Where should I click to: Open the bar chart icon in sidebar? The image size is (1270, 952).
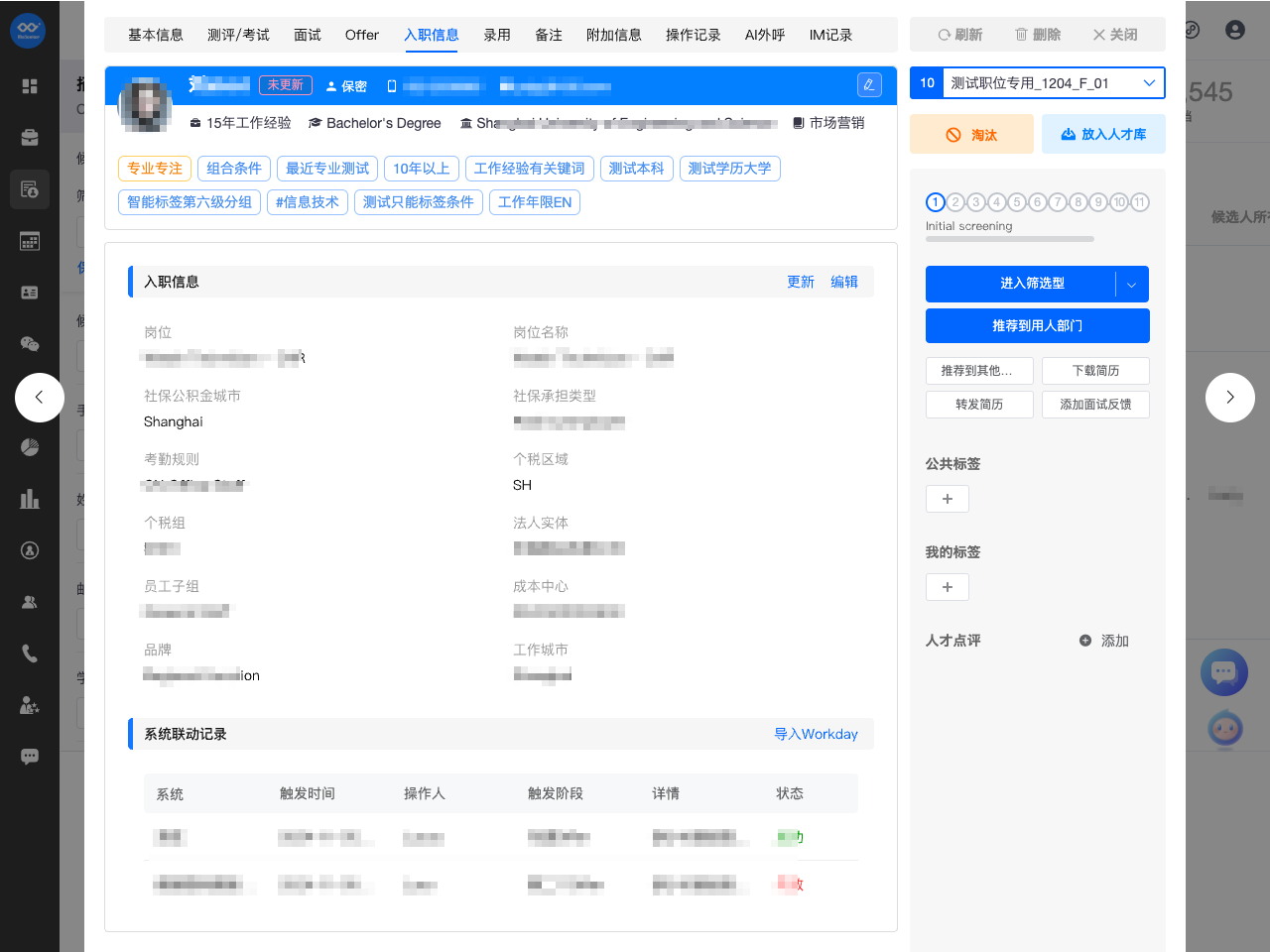tap(30, 499)
